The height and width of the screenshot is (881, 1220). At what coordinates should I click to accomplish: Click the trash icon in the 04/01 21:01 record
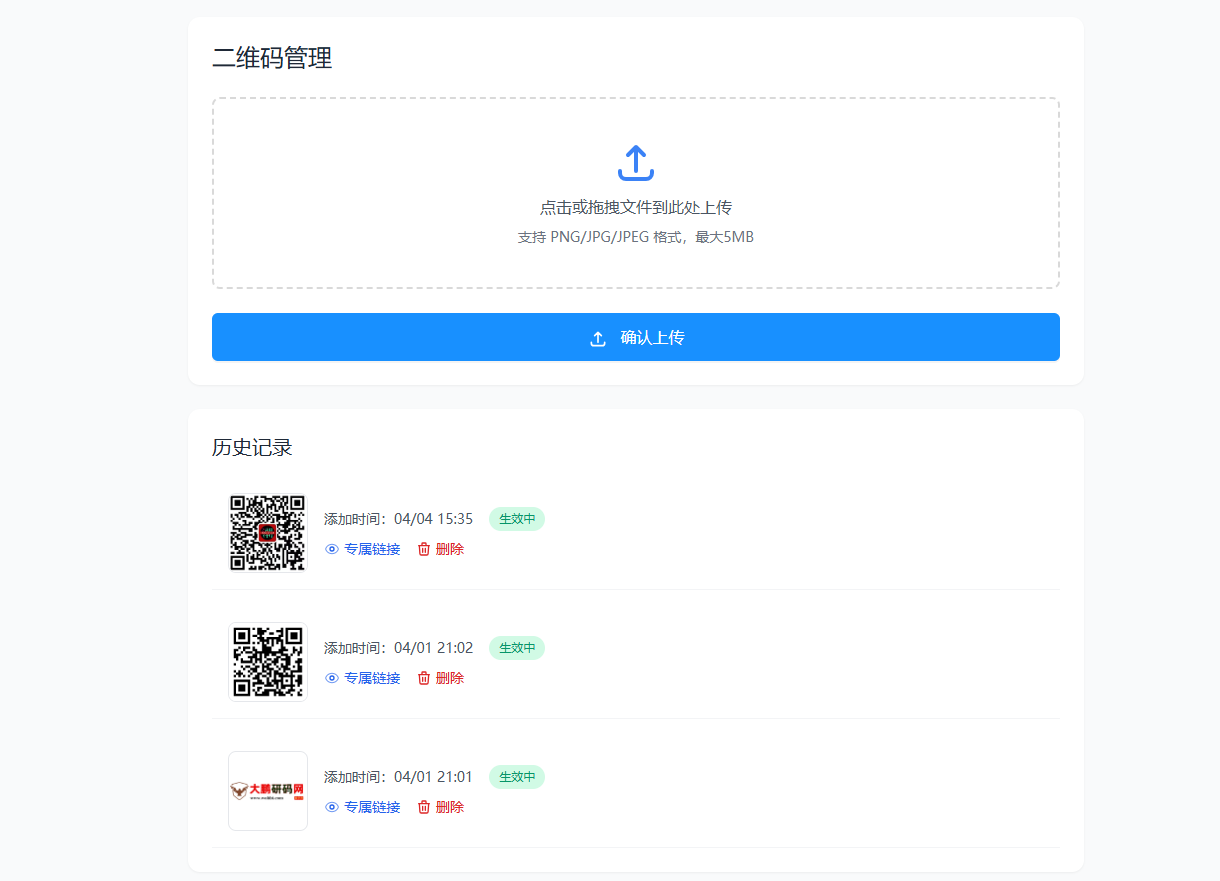coord(423,807)
